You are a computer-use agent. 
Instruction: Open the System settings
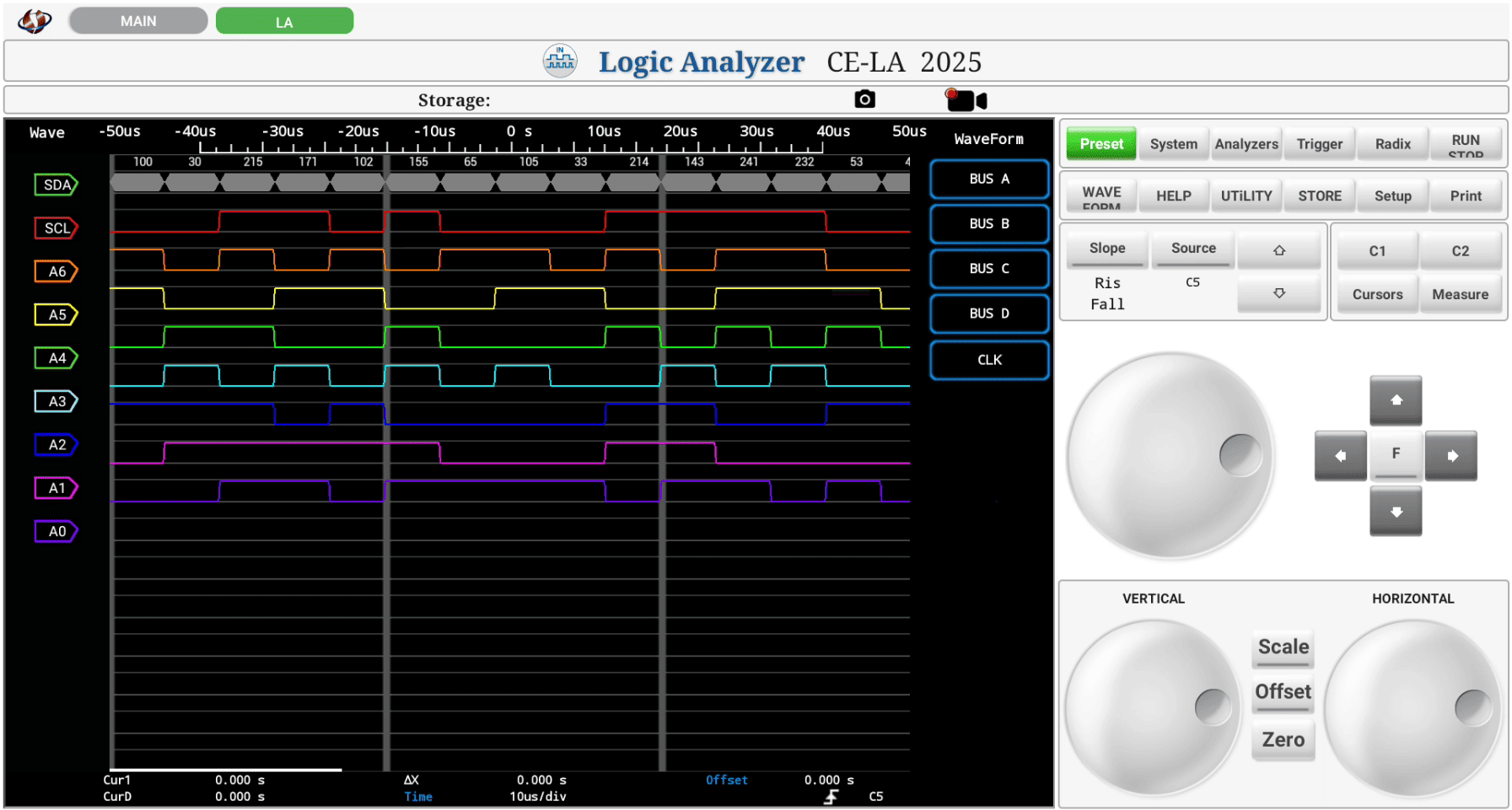click(1173, 143)
